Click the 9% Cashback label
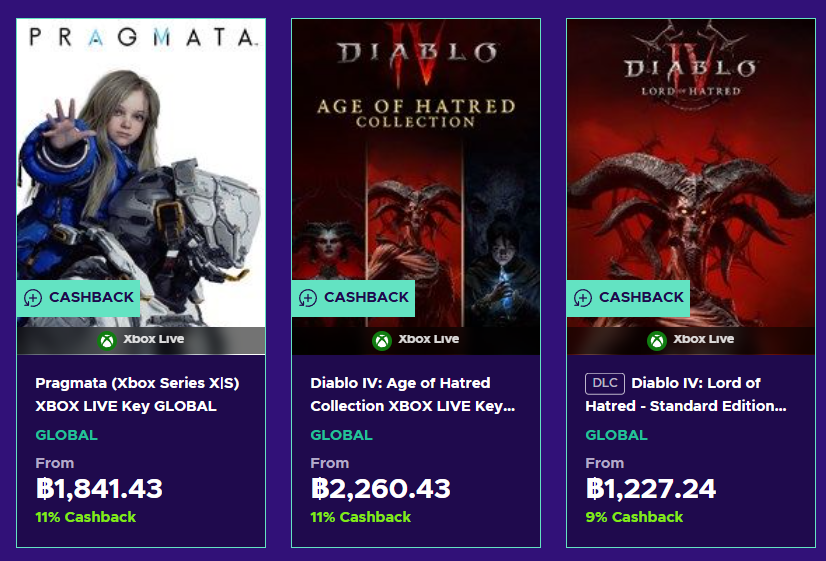 click(x=634, y=517)
